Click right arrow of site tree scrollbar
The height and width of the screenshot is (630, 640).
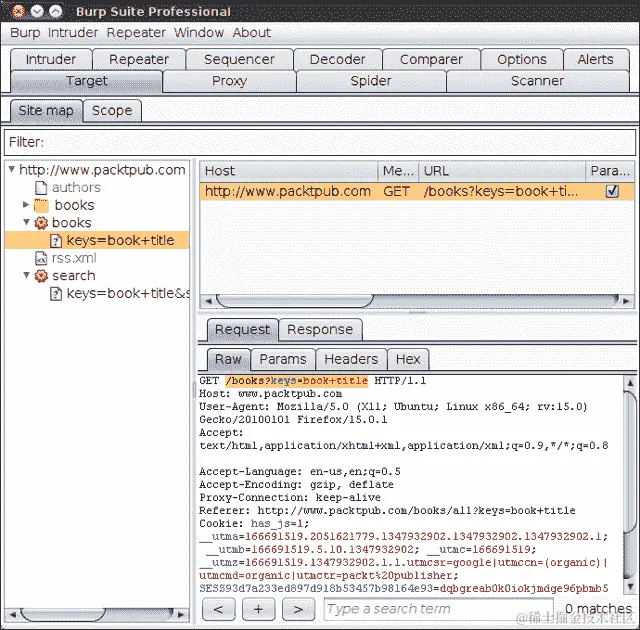(181, 614)
